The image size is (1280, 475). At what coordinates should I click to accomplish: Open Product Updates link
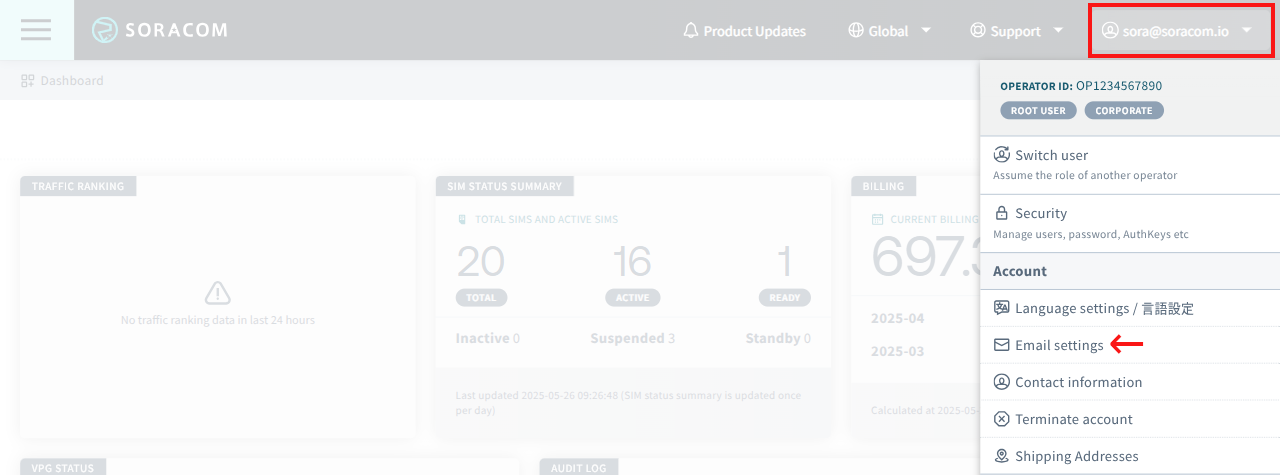[x=754, y=31]
